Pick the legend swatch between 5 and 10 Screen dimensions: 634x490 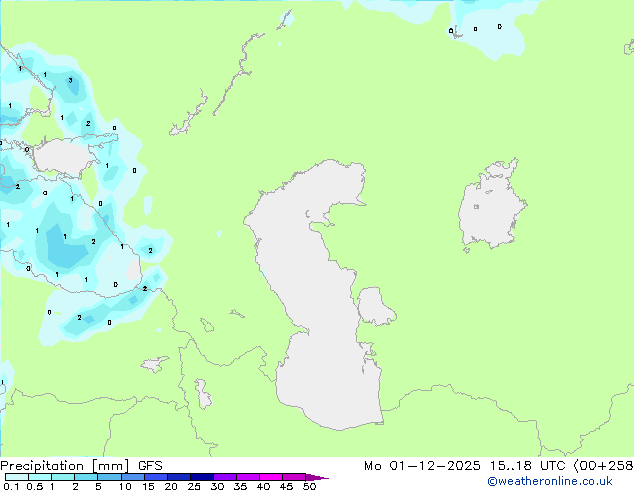[x=109, y=477]
